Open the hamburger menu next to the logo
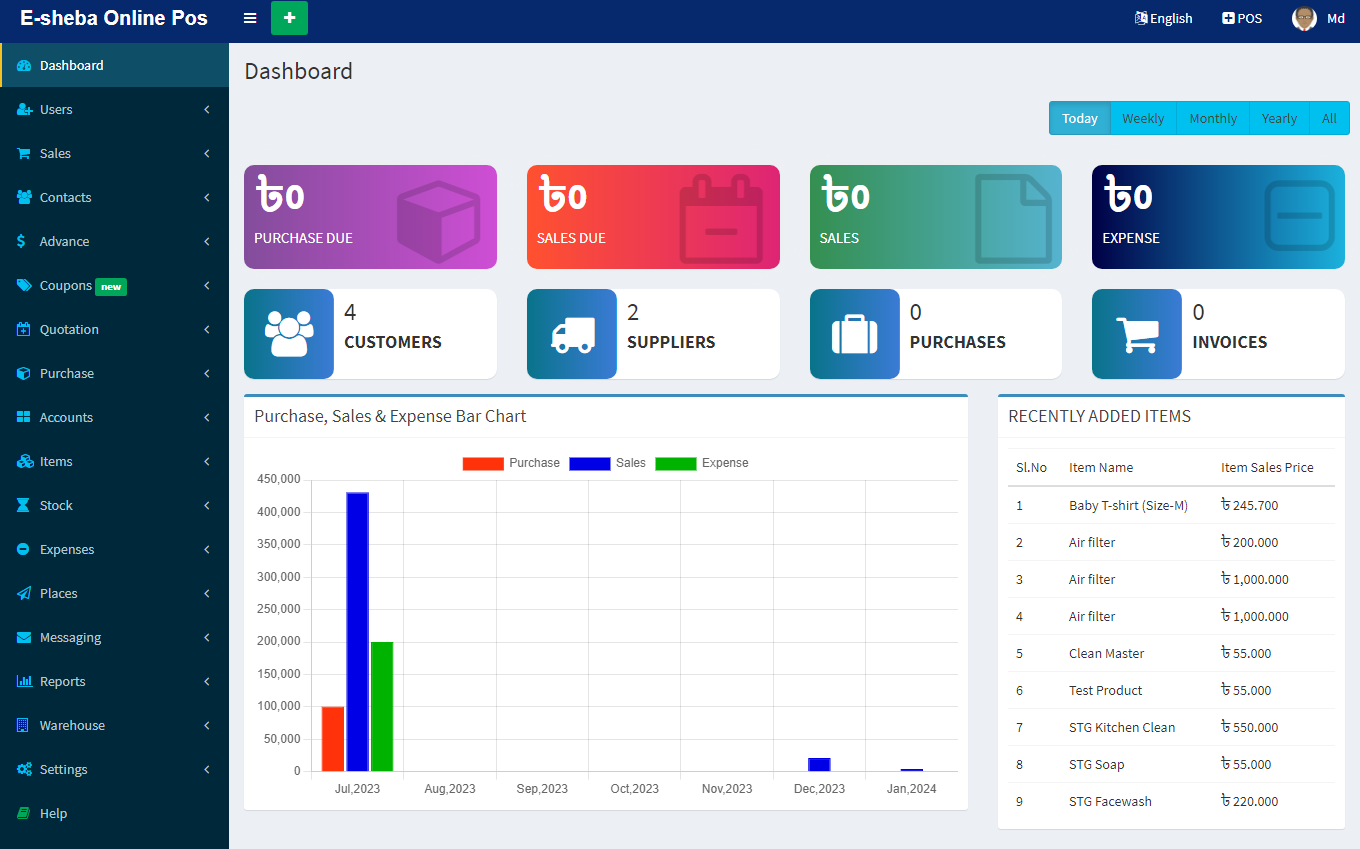Screen dimensions: 1360x849 pos(249,18)
